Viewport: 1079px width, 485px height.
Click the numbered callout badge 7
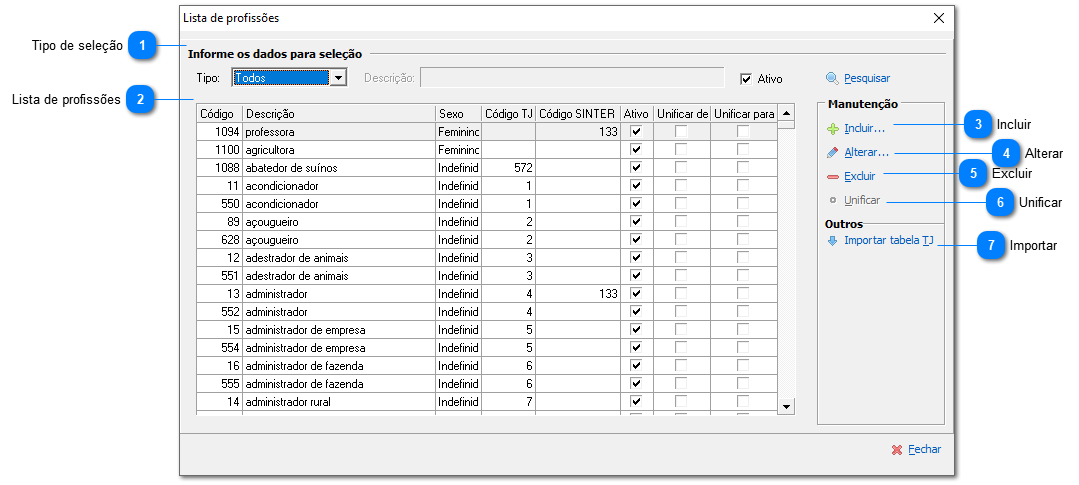click(x=990, y=245)
